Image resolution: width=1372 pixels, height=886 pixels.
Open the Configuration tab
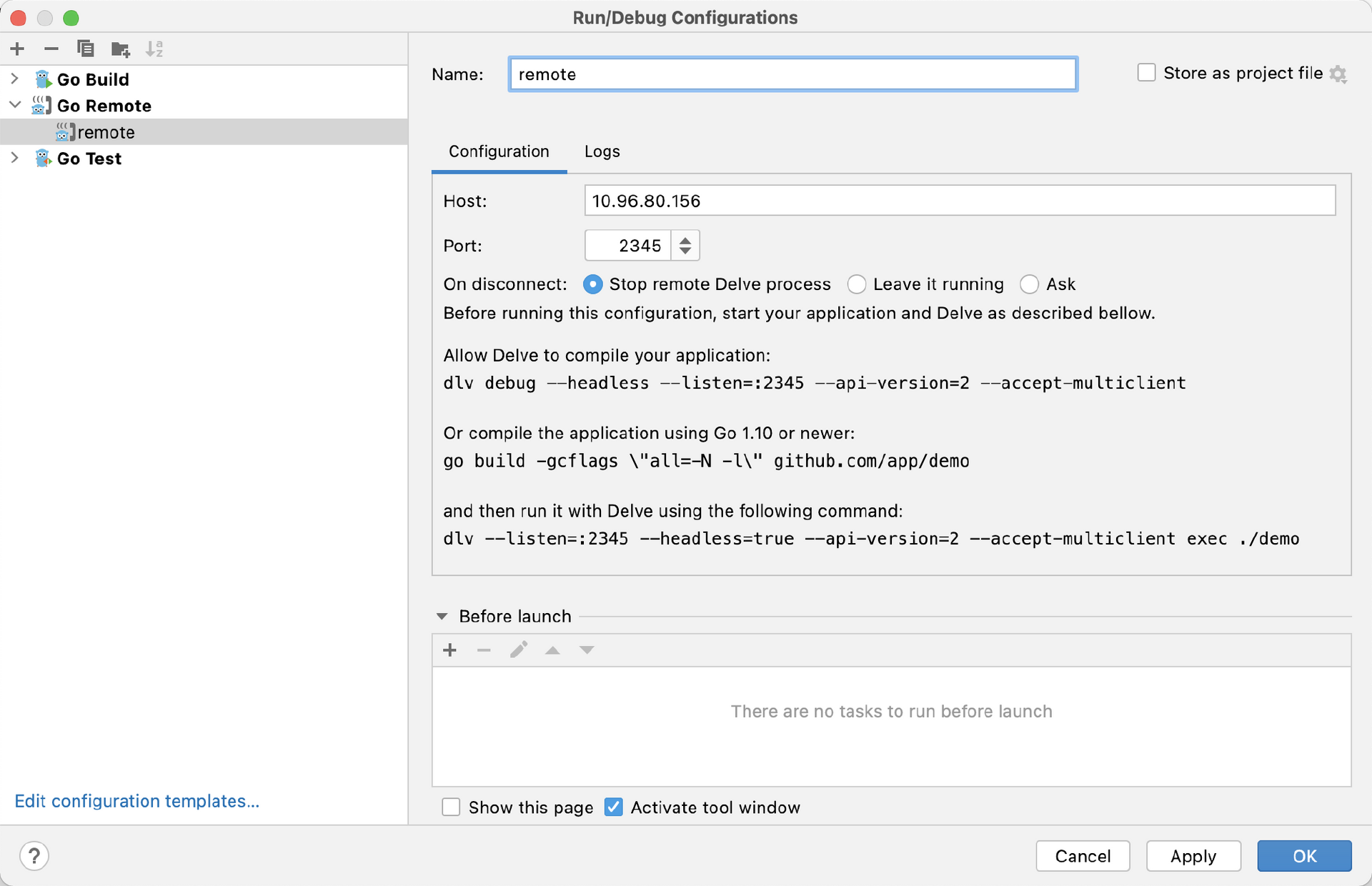point(499,151)
